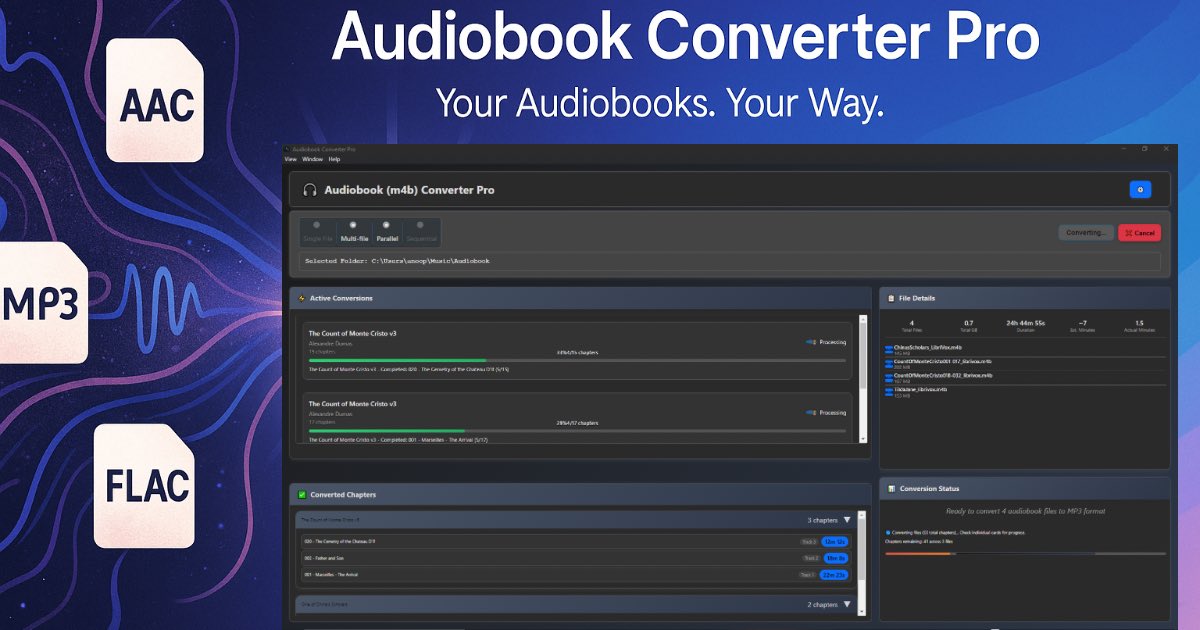Viewport: 1200px width, 630px height.
Task: Click the Converting... button
Action: click(1086, 232)
